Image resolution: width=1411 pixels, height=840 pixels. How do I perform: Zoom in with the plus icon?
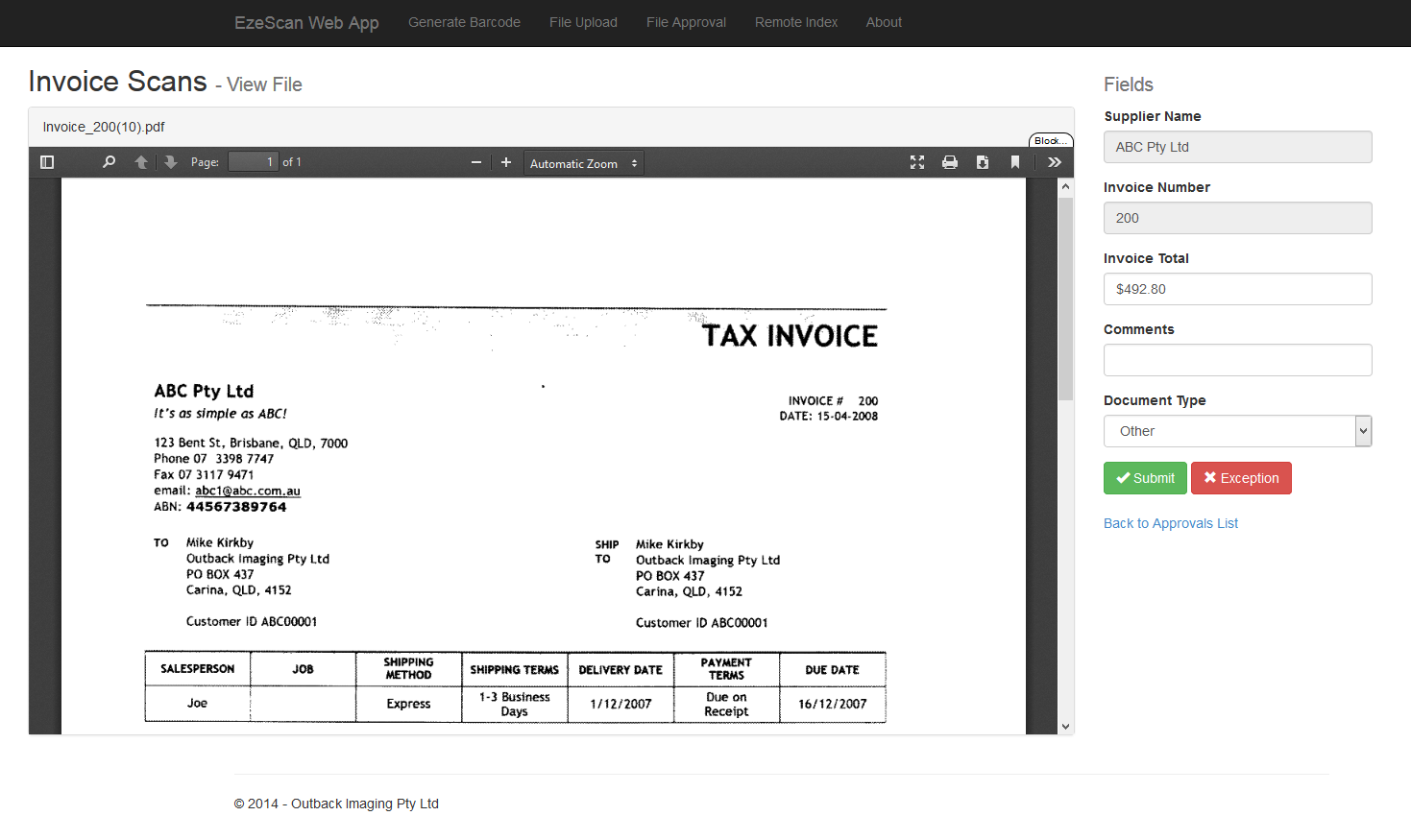tap(506, 162)
